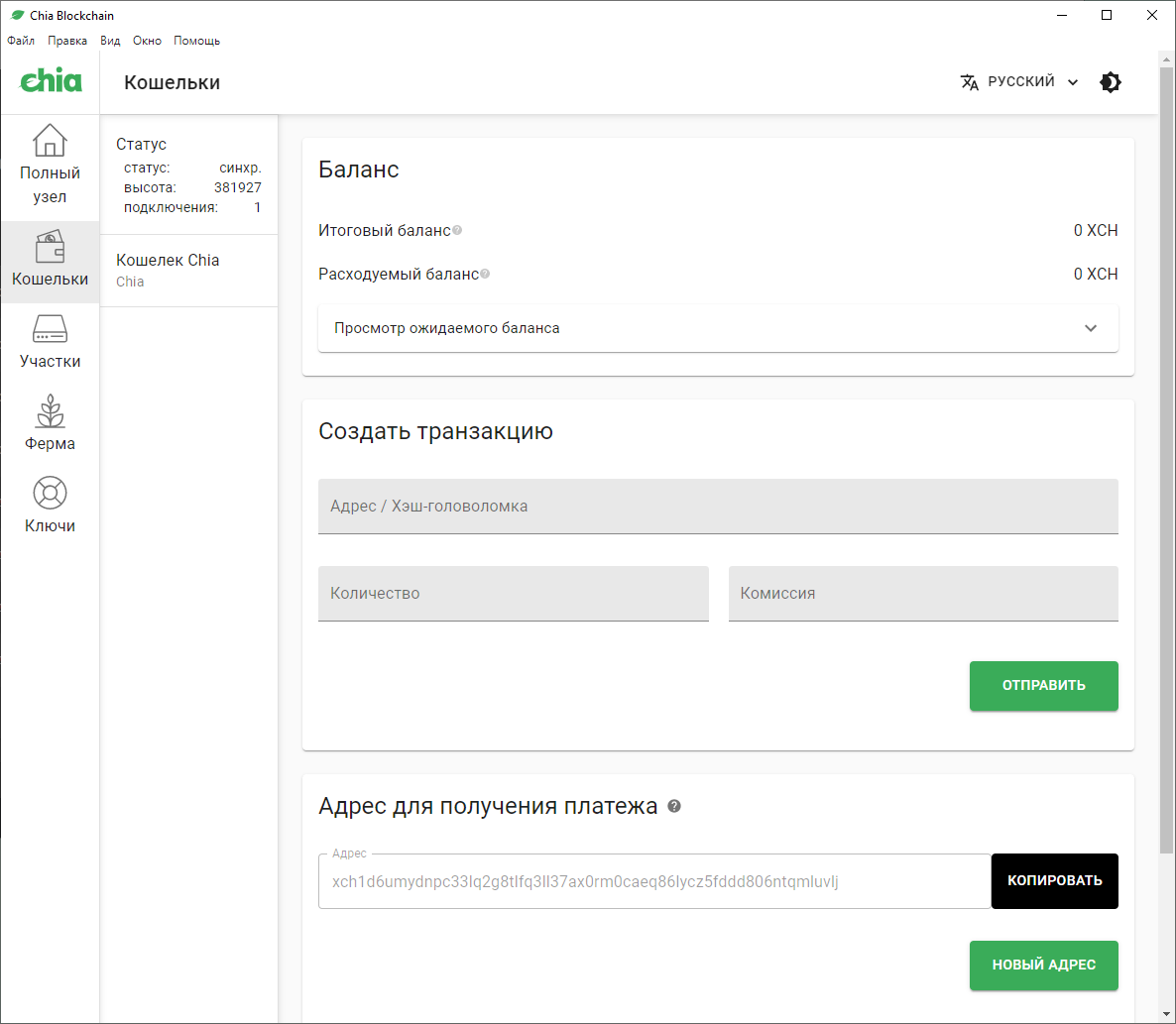Viewport: 1176px width, 1024px height.
Task: Click the Расходуемый баланс 0 XCH value
Action: pos(1095,274)
